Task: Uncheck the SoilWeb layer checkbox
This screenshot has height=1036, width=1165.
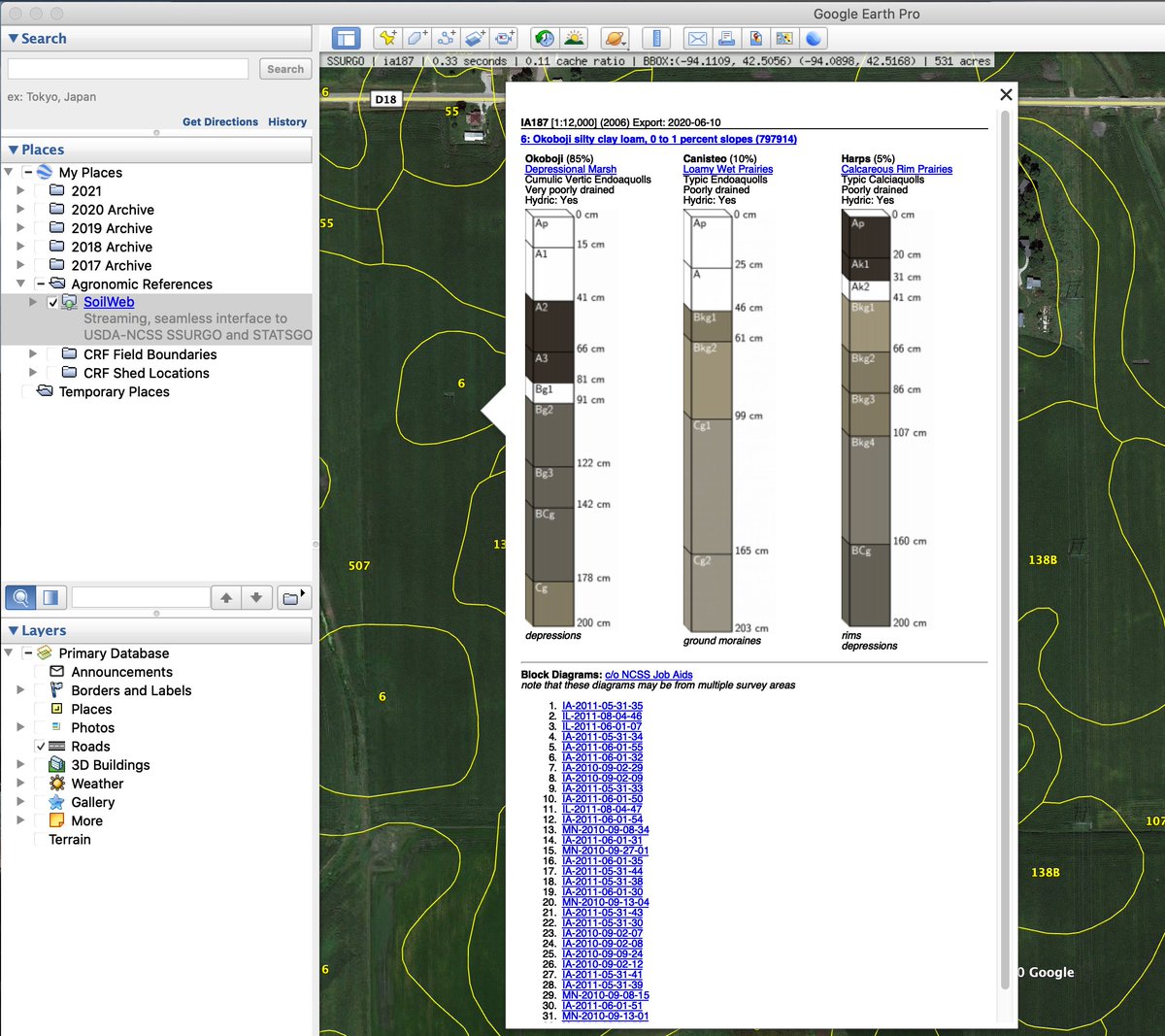Action: click(53, 302)
